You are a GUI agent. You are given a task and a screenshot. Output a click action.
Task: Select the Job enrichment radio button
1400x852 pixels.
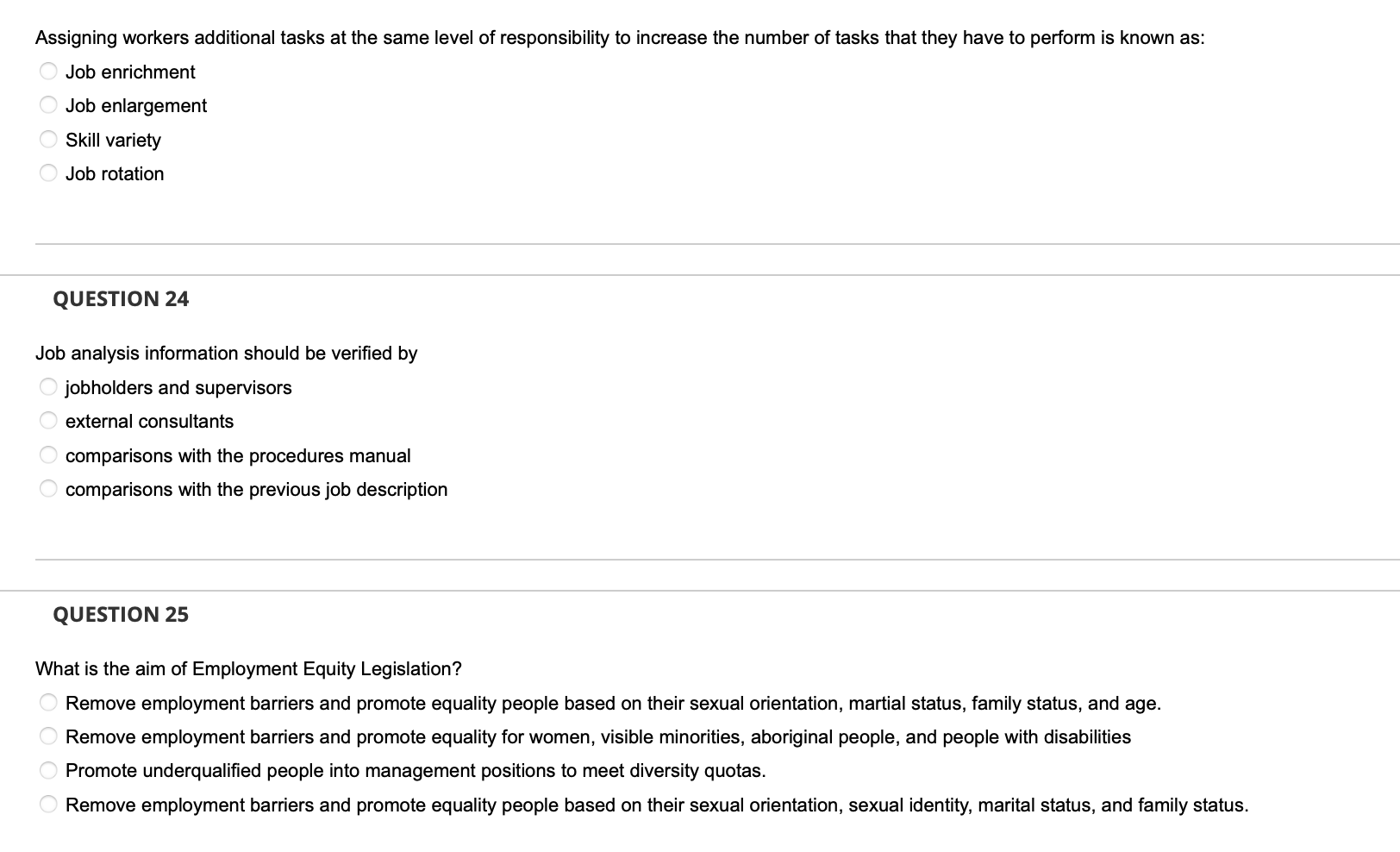(x=48, y=71)
